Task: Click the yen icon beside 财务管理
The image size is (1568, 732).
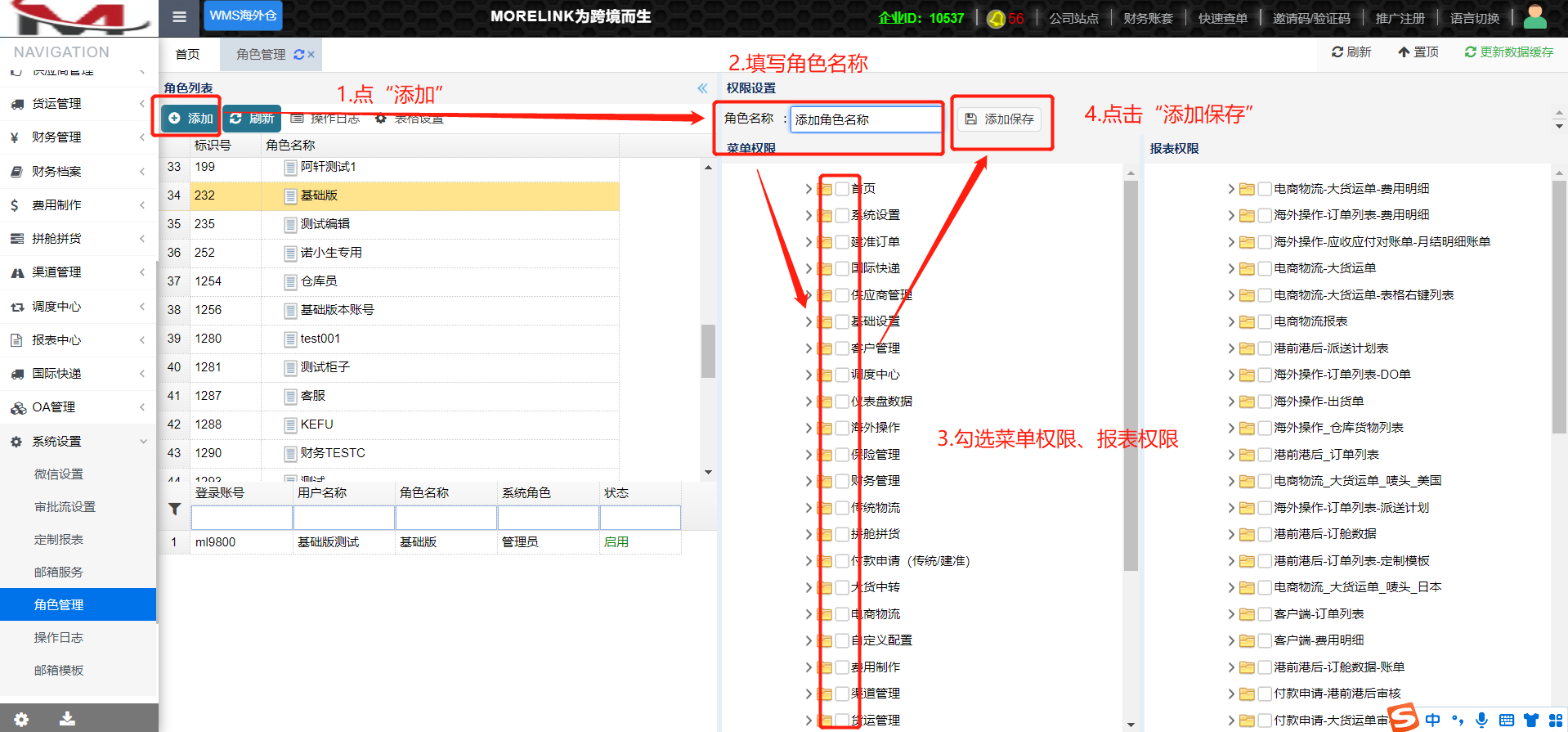Action: tap(15, 137)
